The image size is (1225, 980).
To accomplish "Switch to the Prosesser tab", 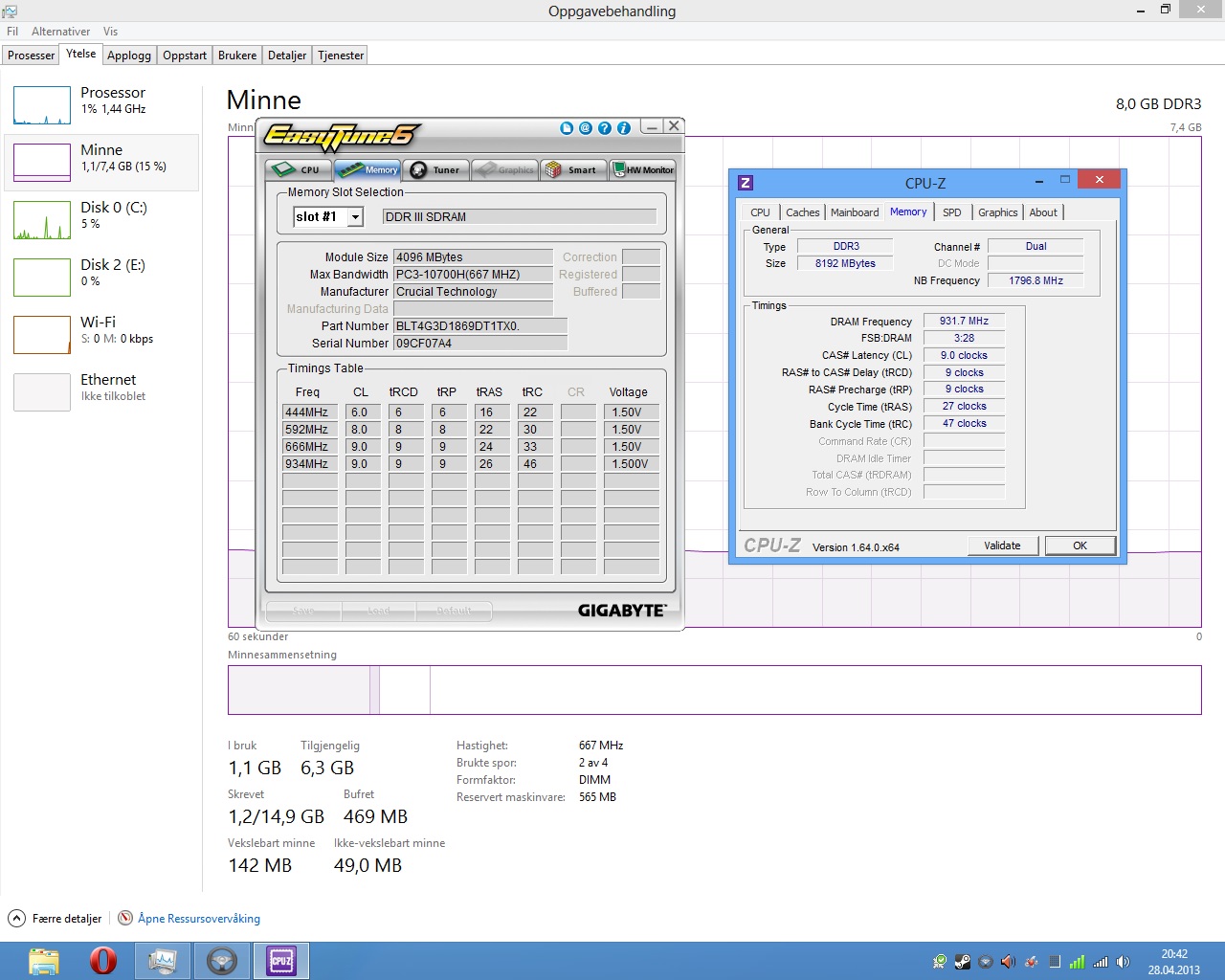I will [31, 56].
